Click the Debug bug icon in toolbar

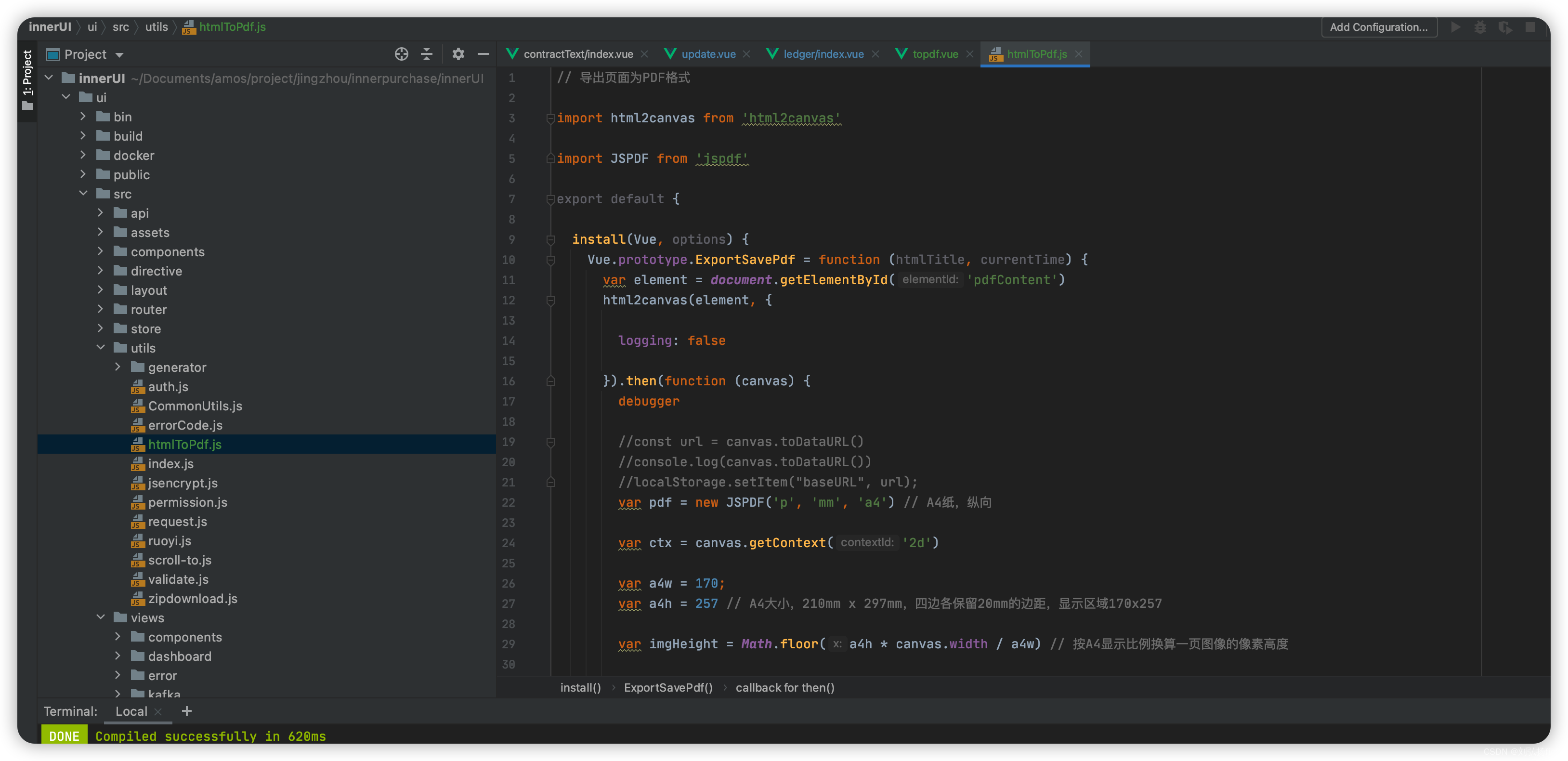(x=1480, y=27)
